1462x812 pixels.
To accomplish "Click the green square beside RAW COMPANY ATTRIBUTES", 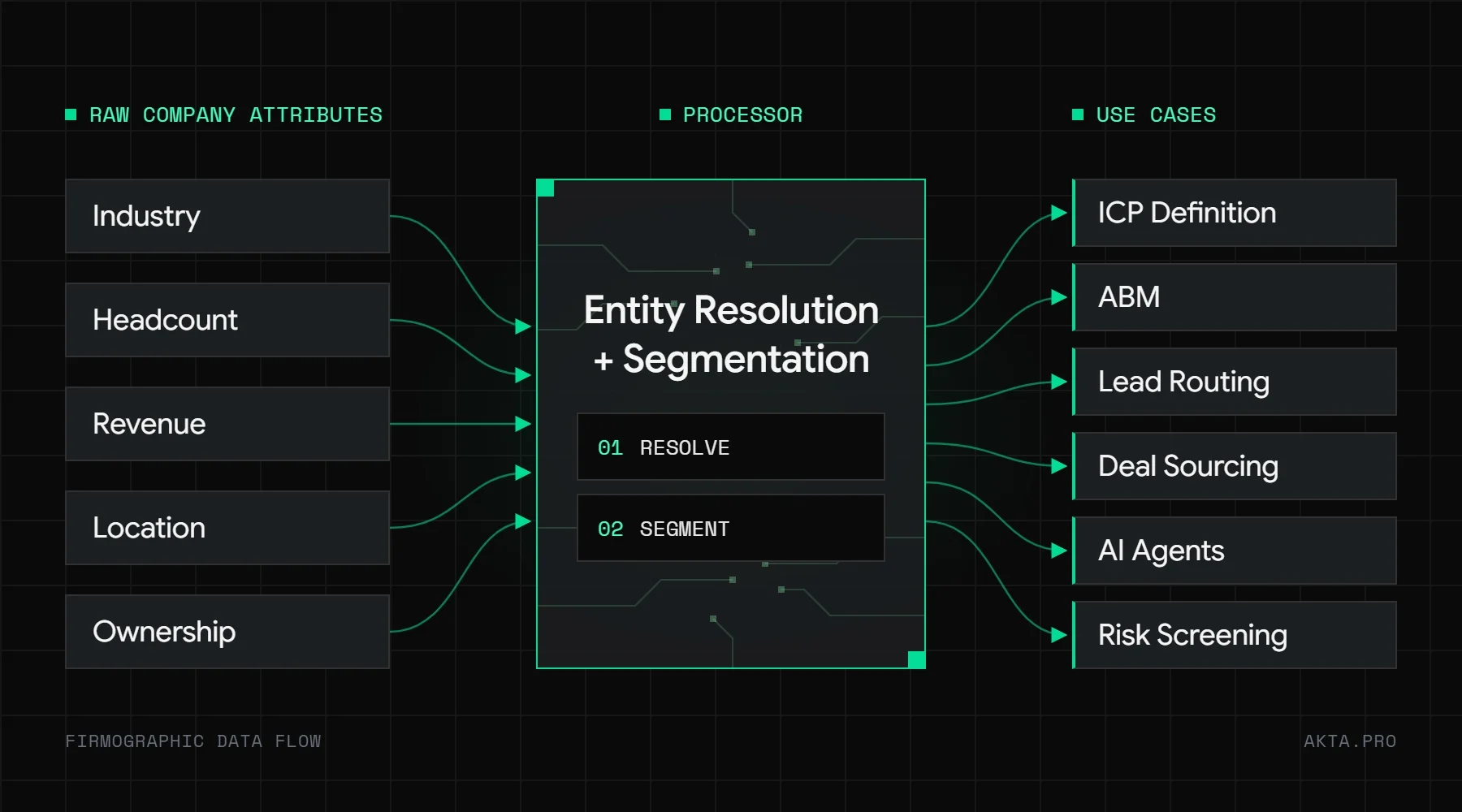I will pos(71,114).
